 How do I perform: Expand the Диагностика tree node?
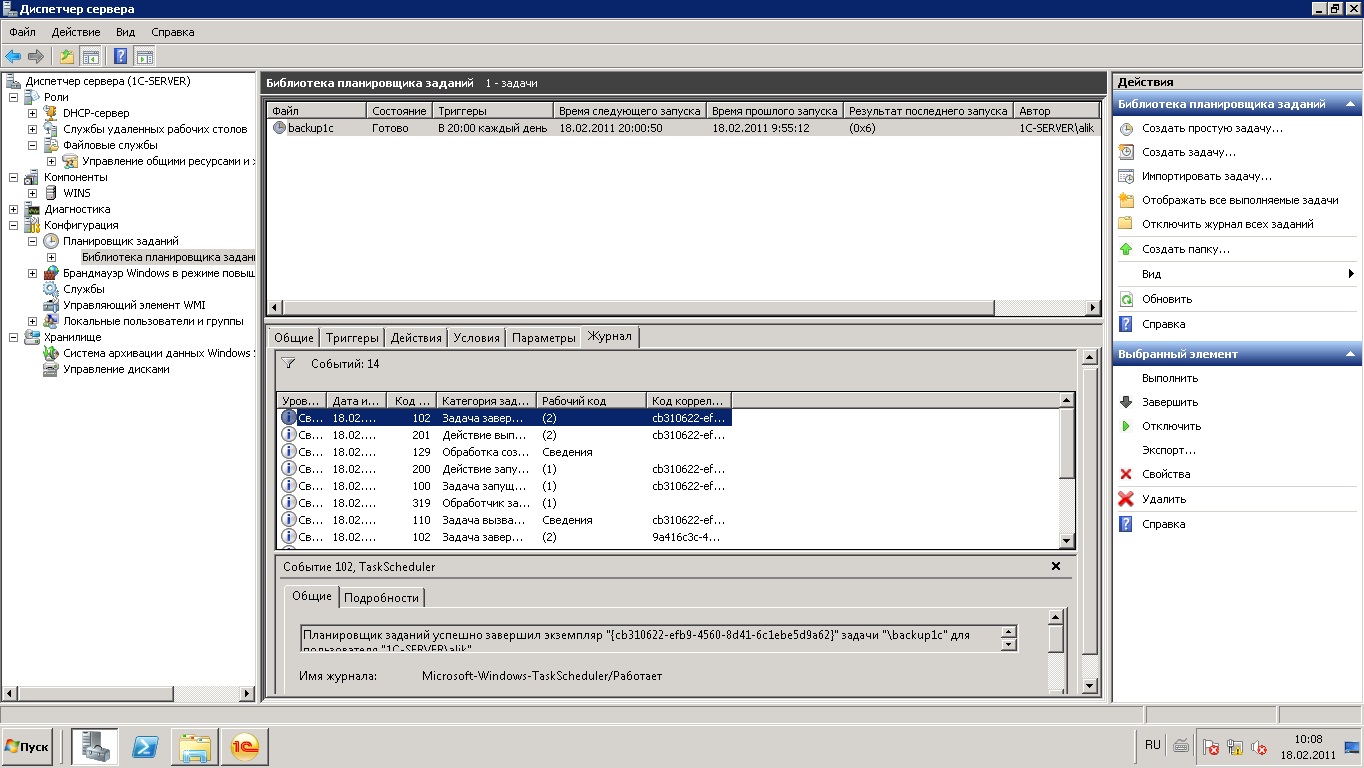(13, 209)
